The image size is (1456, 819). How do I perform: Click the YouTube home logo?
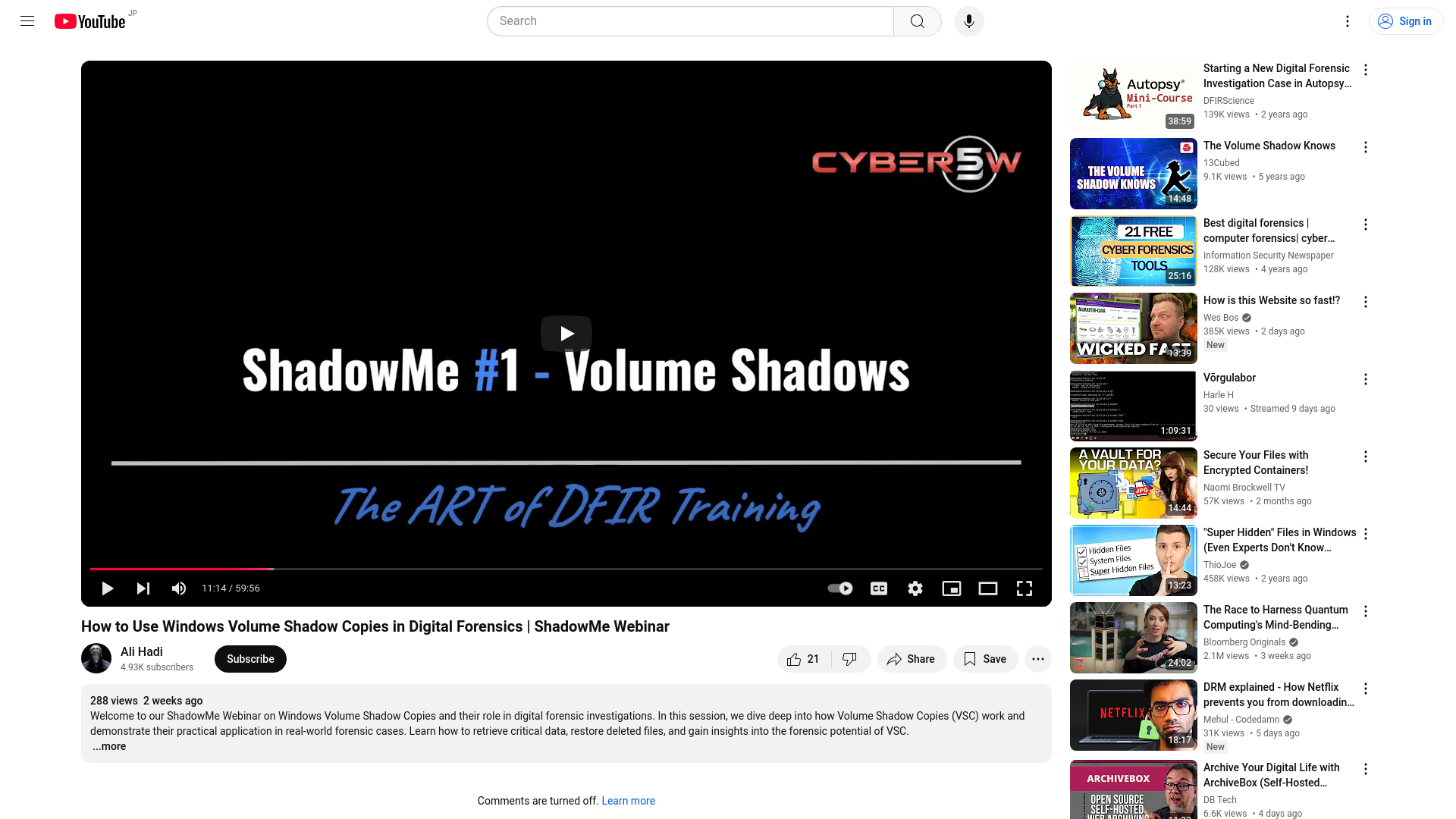90,21
